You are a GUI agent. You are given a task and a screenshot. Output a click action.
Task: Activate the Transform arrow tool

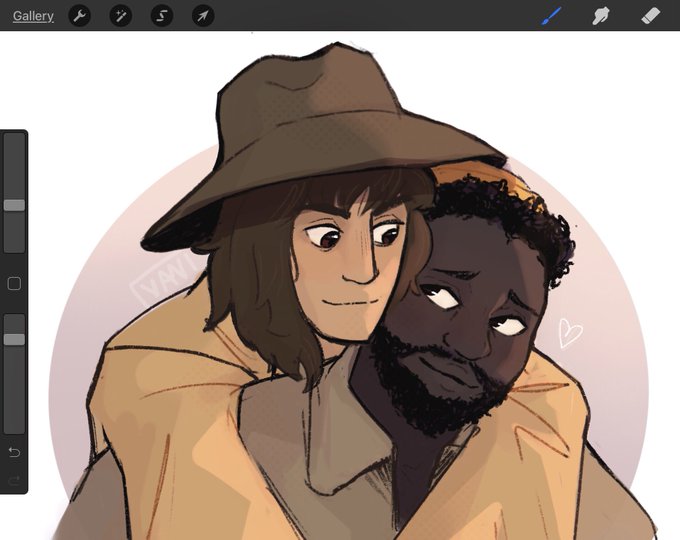click(203, 16)
